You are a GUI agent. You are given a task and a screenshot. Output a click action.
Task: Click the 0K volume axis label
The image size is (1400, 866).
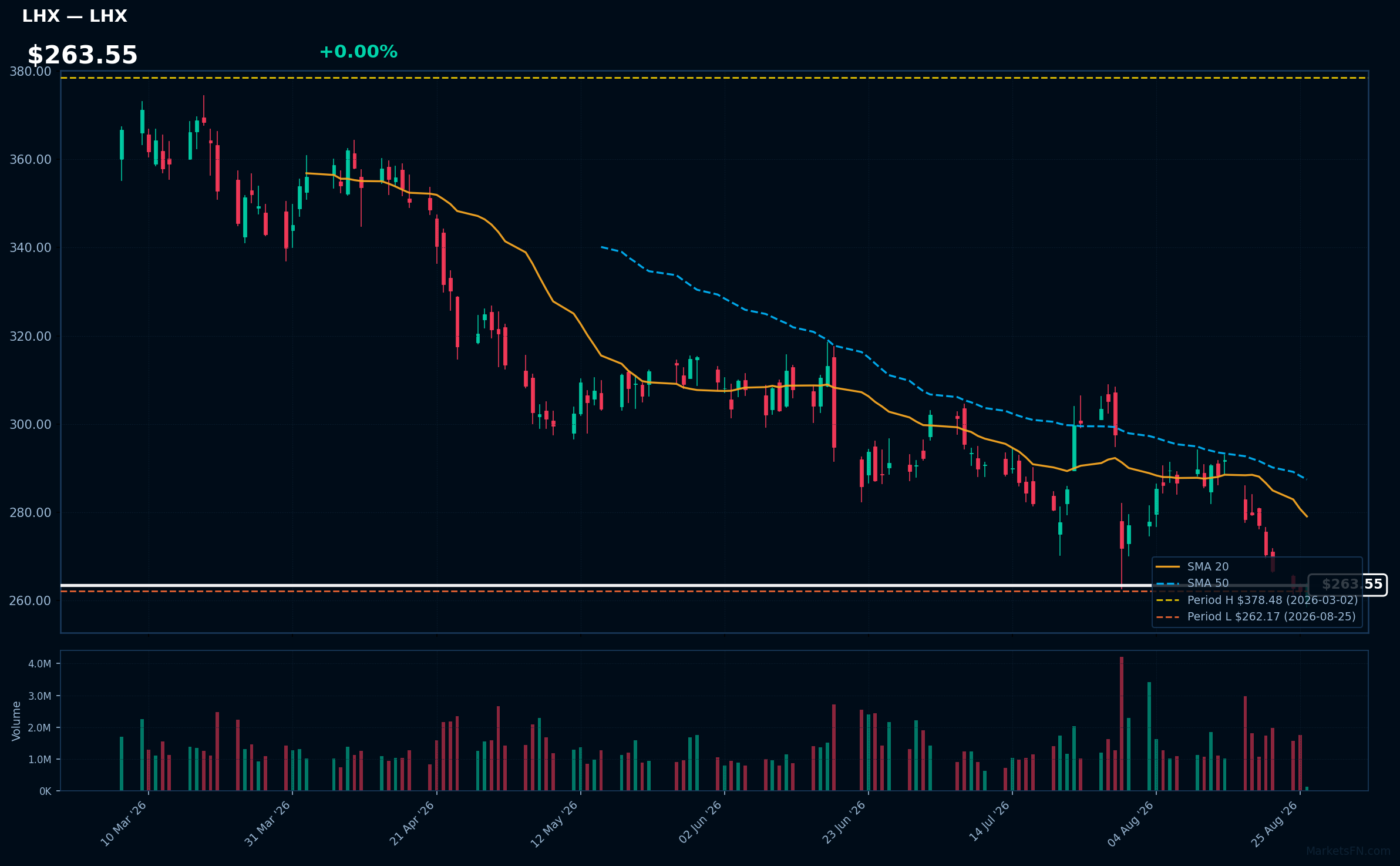46,791
